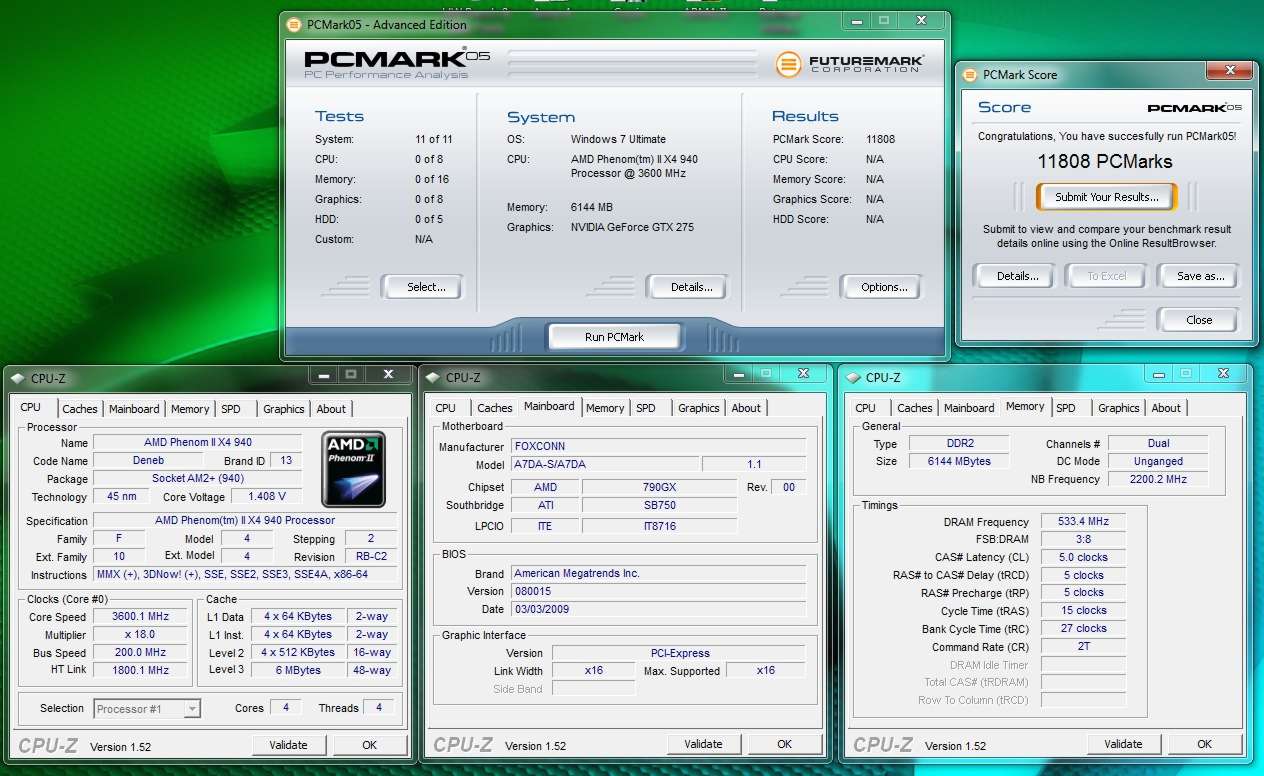Click the disabled To Excel button
This screenshot has width=1264, height=776.
[1105, 276]
